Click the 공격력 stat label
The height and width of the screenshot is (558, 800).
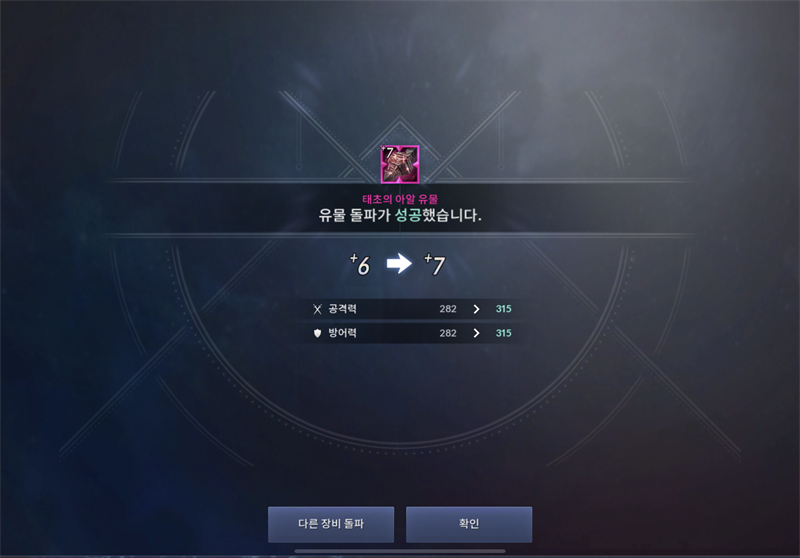(x=342, y=309)
